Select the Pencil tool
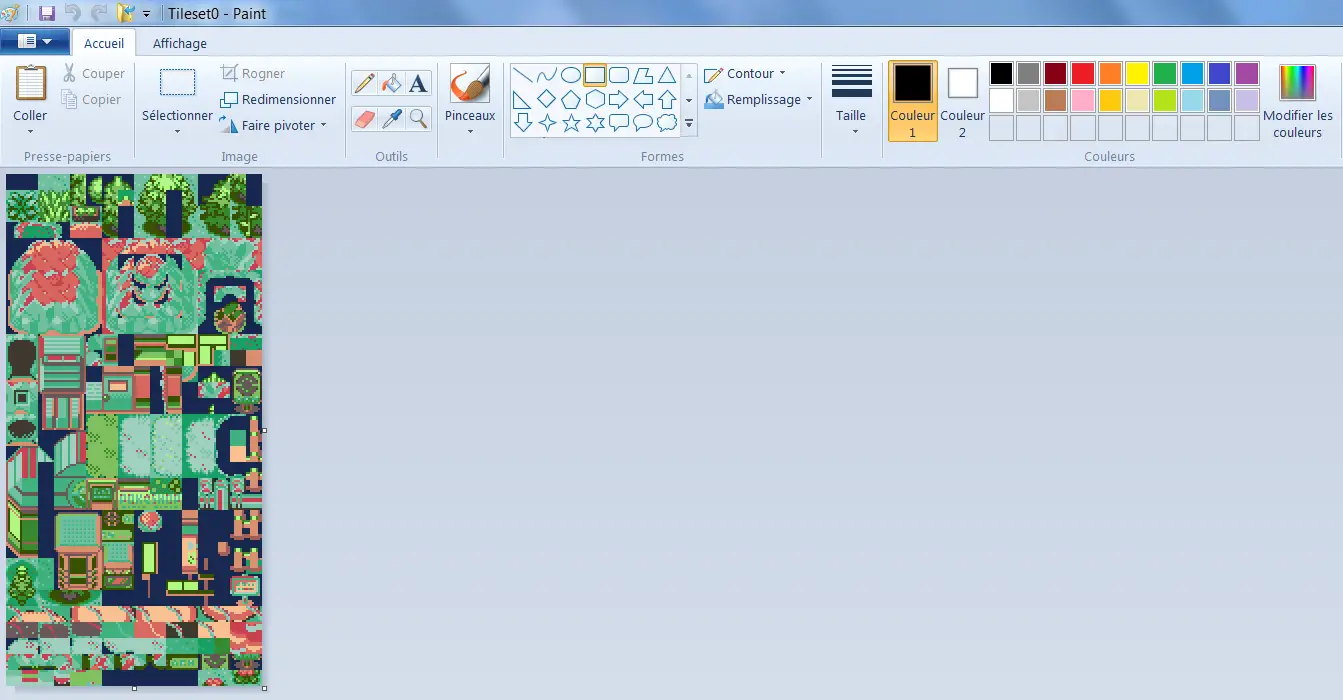The height and width of the screenshot is (700, 1343). [364, 83]
